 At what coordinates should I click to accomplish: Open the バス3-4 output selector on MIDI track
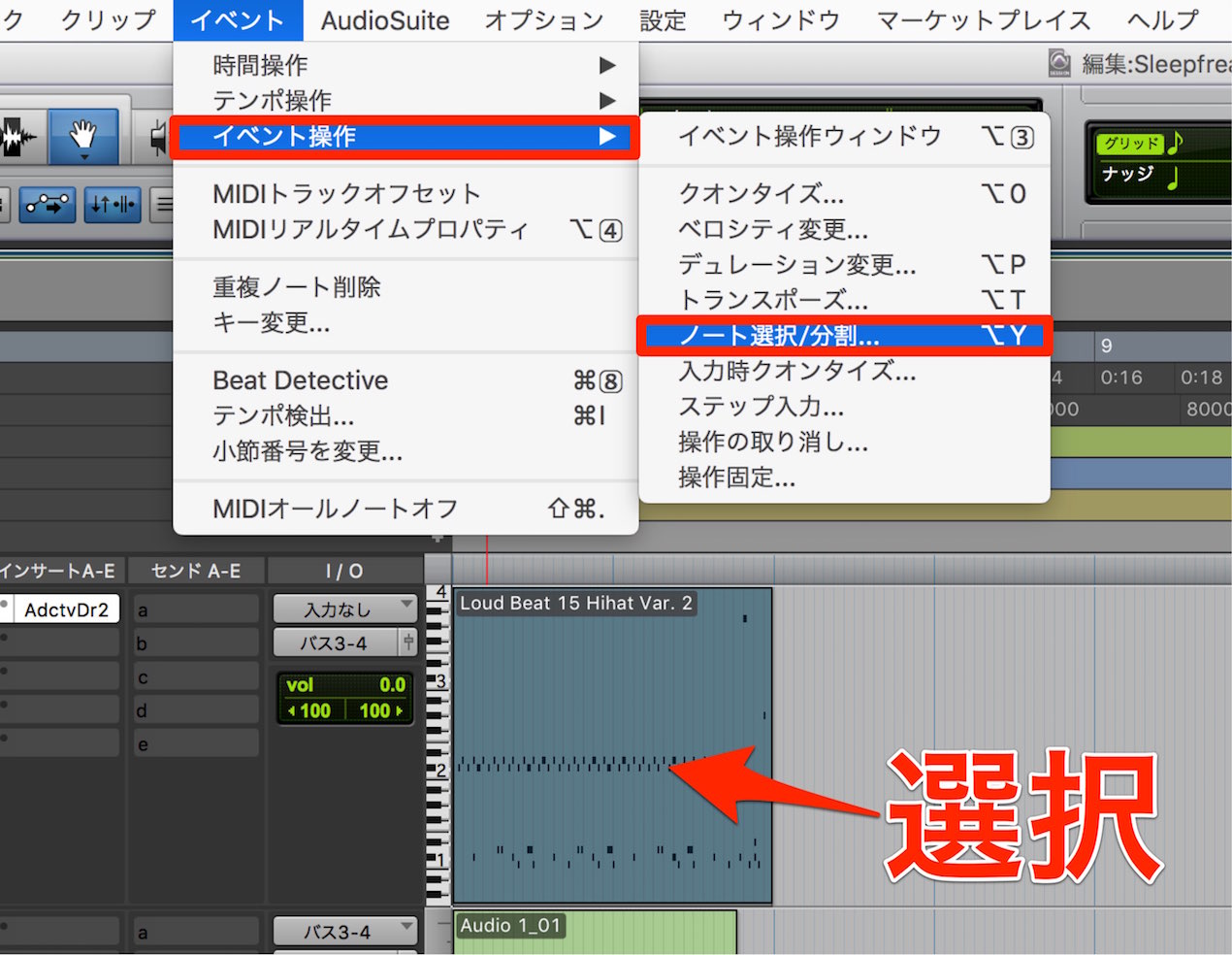coord(336,642)
